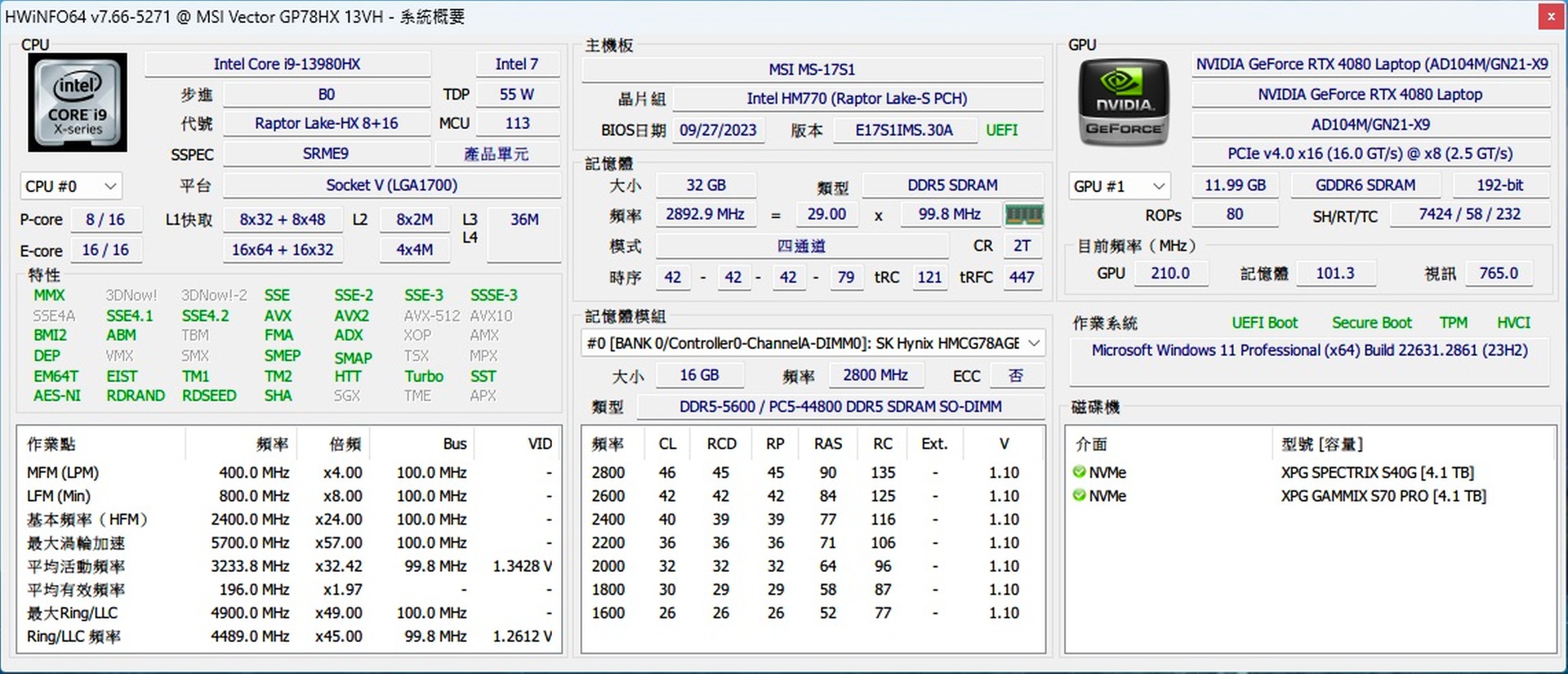Click the Intel 7 process field
The height and width of the screenshot is (674, 1568).
[x=517, y=64]
